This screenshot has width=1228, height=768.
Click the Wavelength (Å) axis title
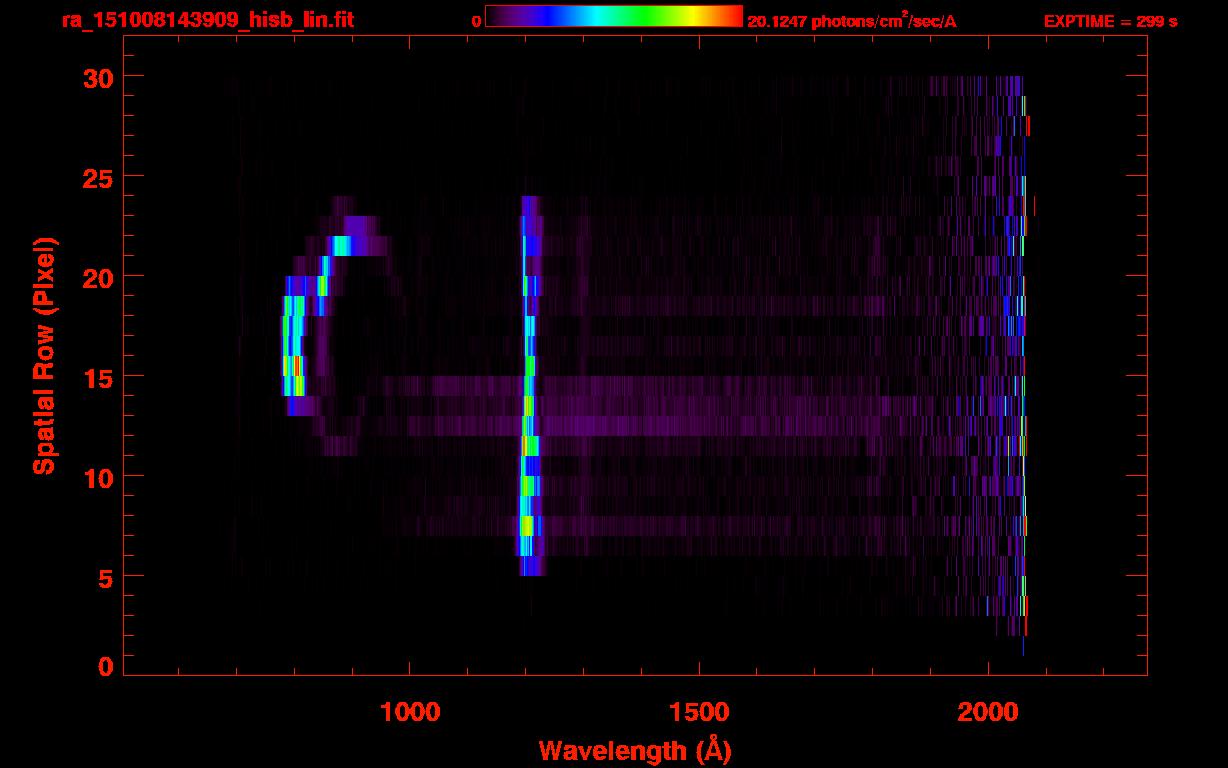point(635,750)
